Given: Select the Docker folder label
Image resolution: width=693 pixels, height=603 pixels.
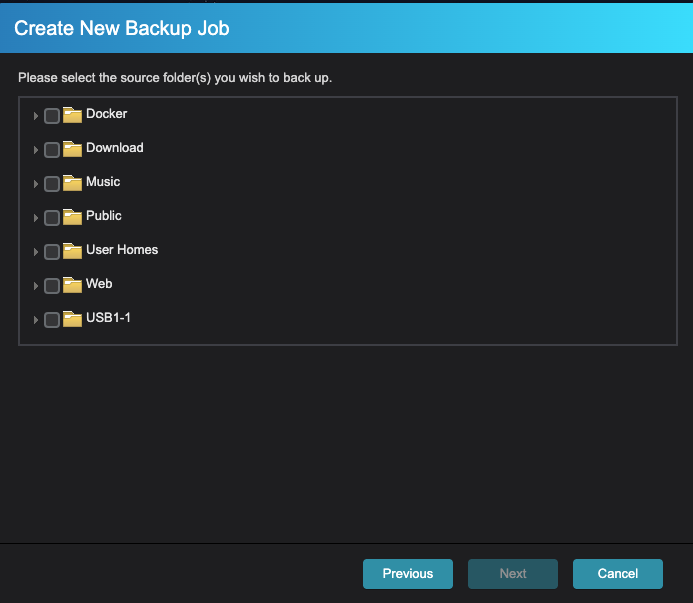Looking at the screenshot, I should click(107, 114).
